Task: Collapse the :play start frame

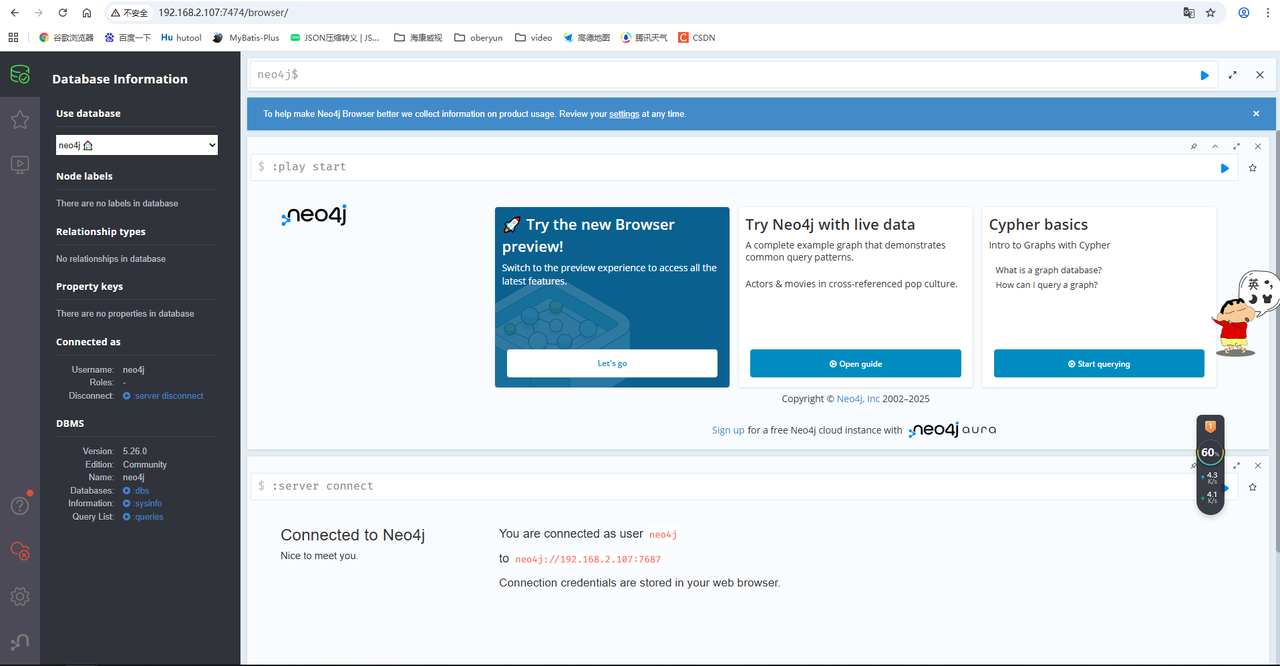Action: click(1215, 146)
